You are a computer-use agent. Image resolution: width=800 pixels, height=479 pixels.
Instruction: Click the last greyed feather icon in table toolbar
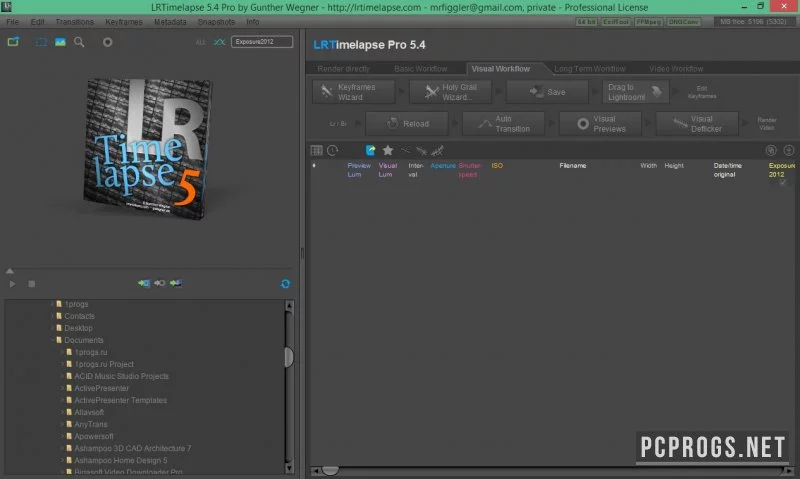point(437,150)
